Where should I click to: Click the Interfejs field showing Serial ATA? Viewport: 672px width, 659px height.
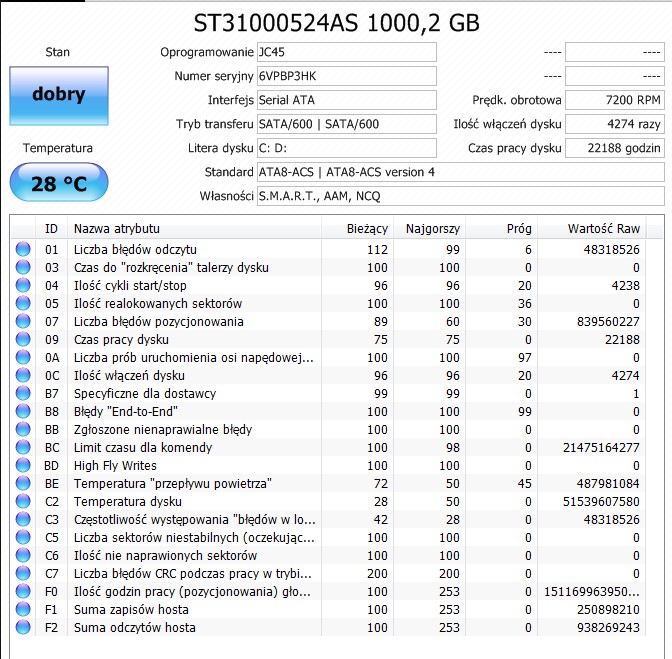click(x=347, y=100)
